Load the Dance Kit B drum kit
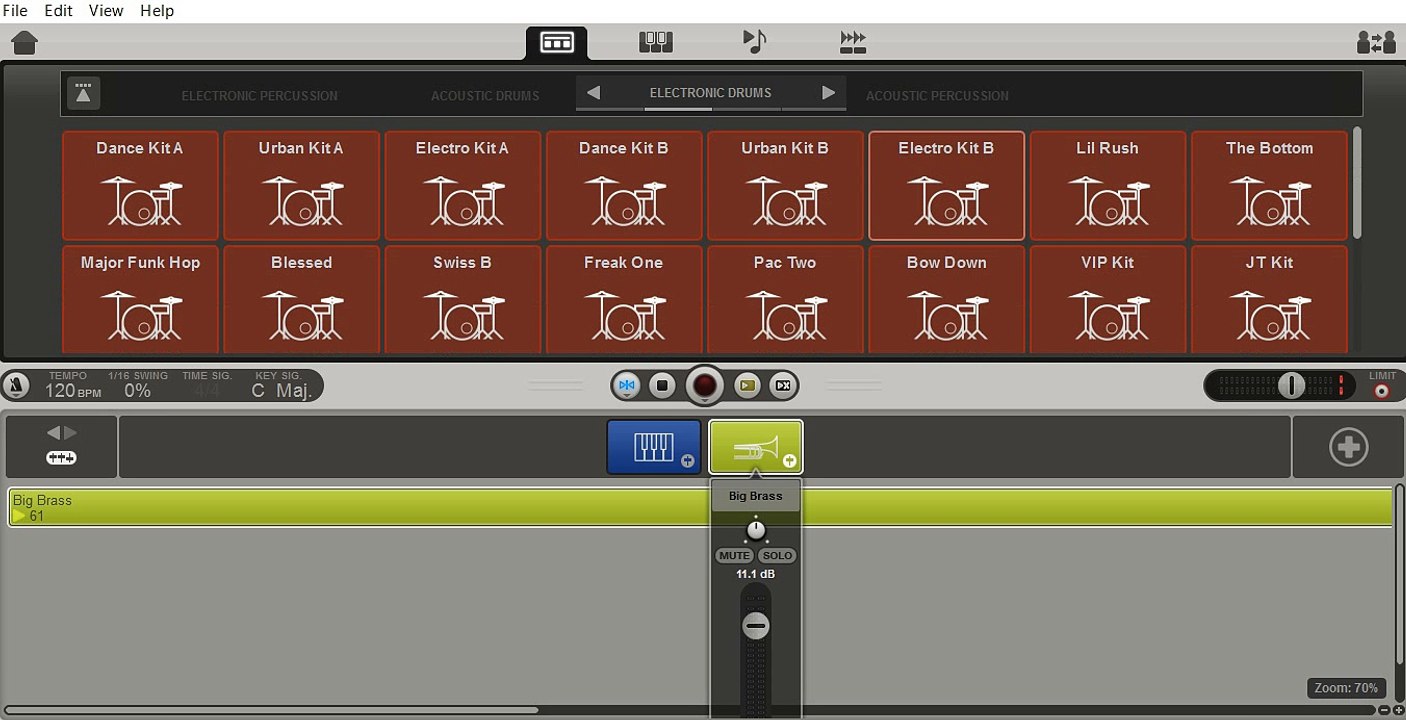The width and height of the screenshot is (1406, 720). [x=624, y=186]
